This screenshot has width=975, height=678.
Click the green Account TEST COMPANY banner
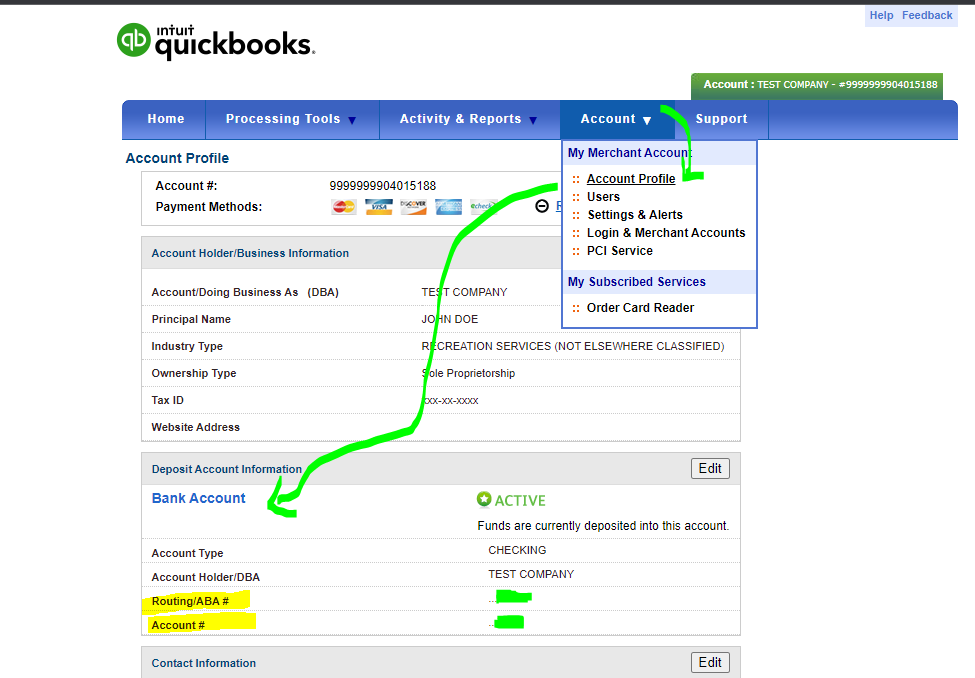tap(817, 85)
